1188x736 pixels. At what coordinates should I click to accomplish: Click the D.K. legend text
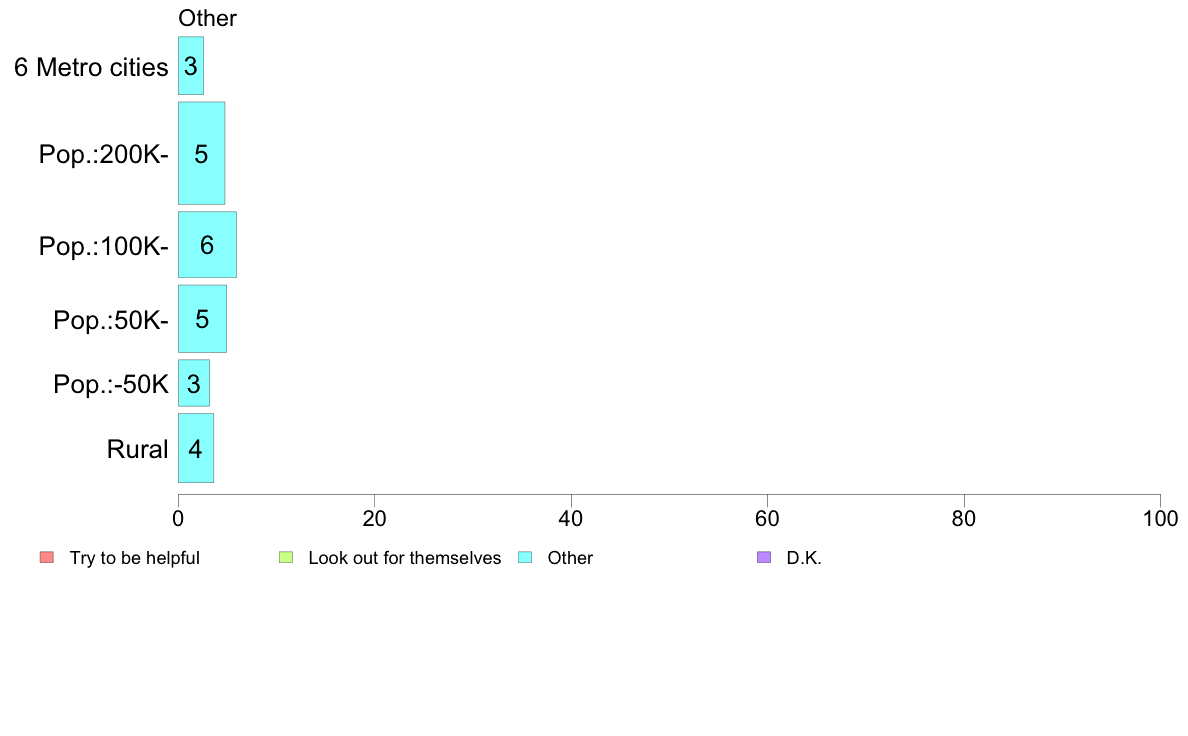click(x=804, y=558)
